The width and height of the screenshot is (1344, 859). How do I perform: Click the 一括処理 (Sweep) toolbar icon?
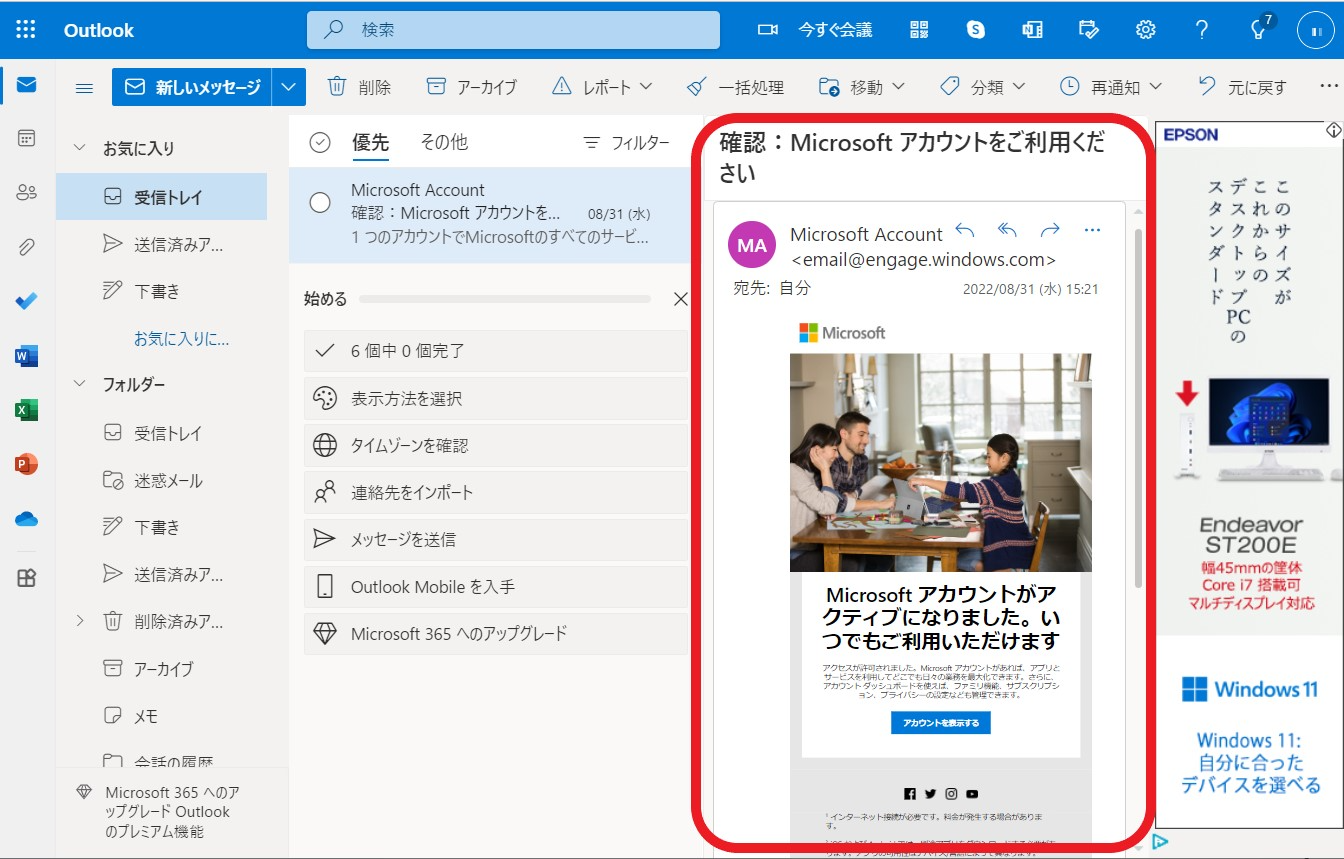tap(696, 87)
